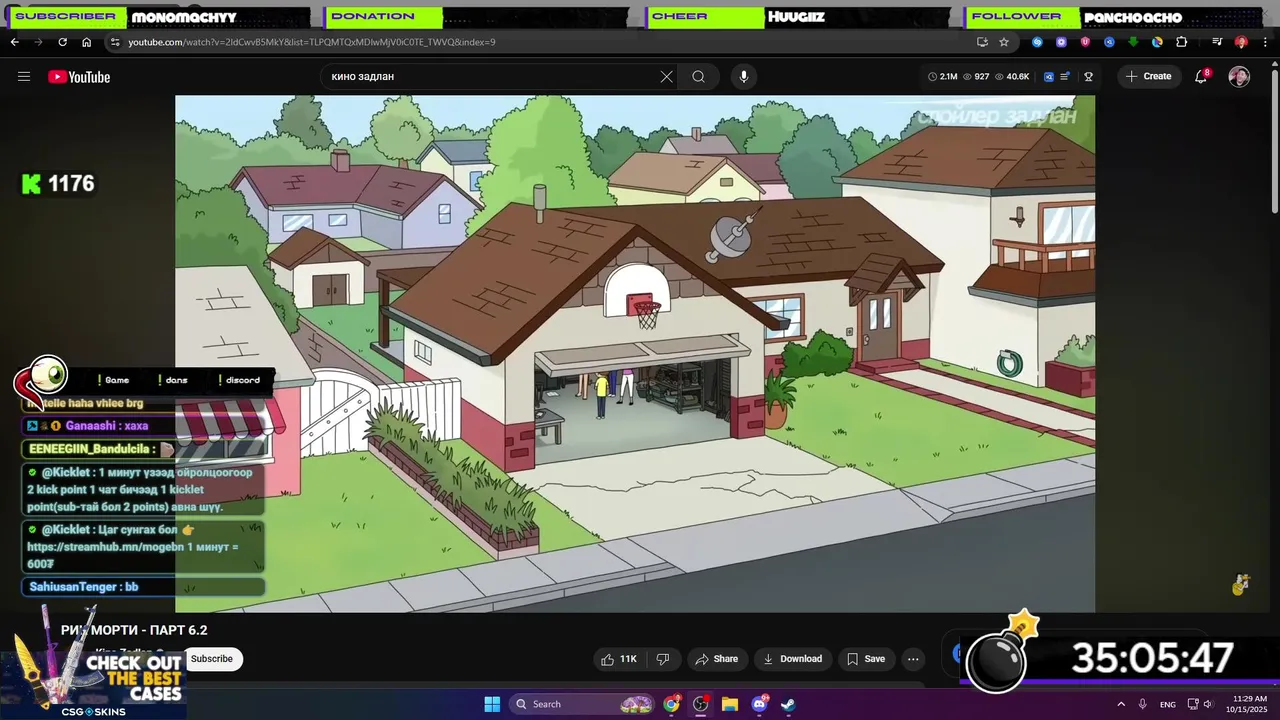
Task: Submit search with the magnifier button
Action: click(698, 77)
